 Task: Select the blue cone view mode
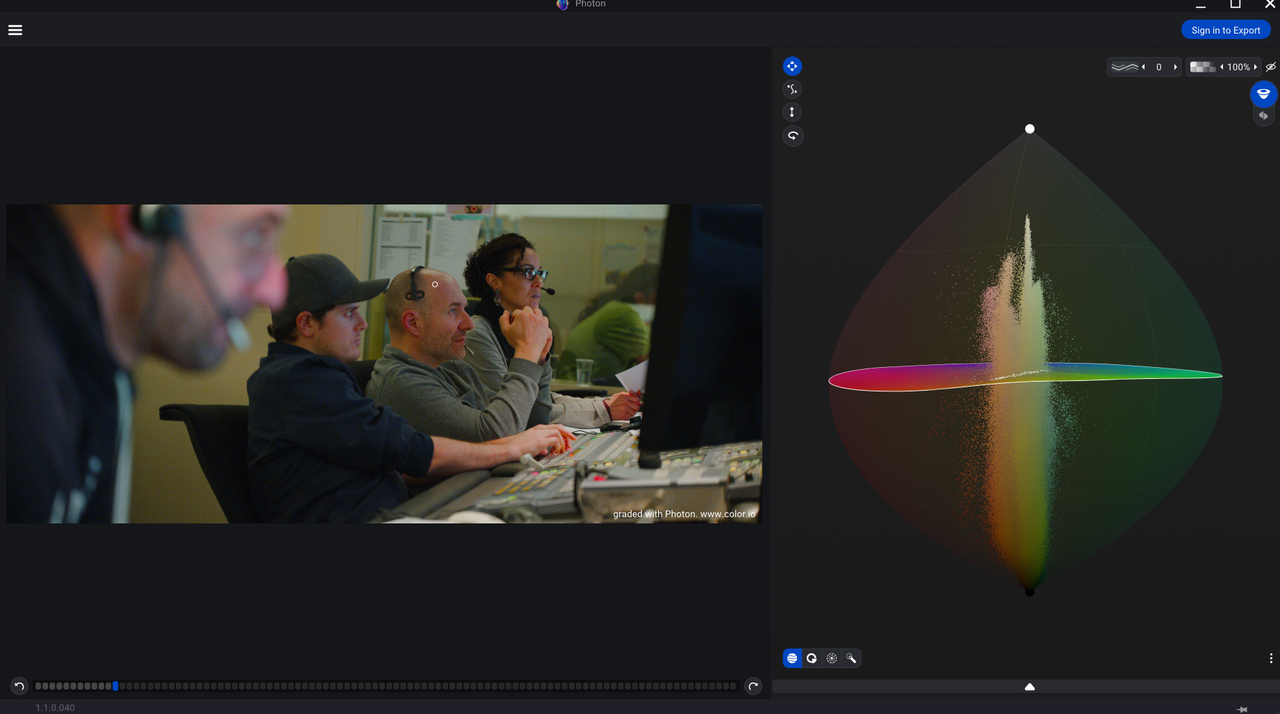click(x=1264, y=94)
